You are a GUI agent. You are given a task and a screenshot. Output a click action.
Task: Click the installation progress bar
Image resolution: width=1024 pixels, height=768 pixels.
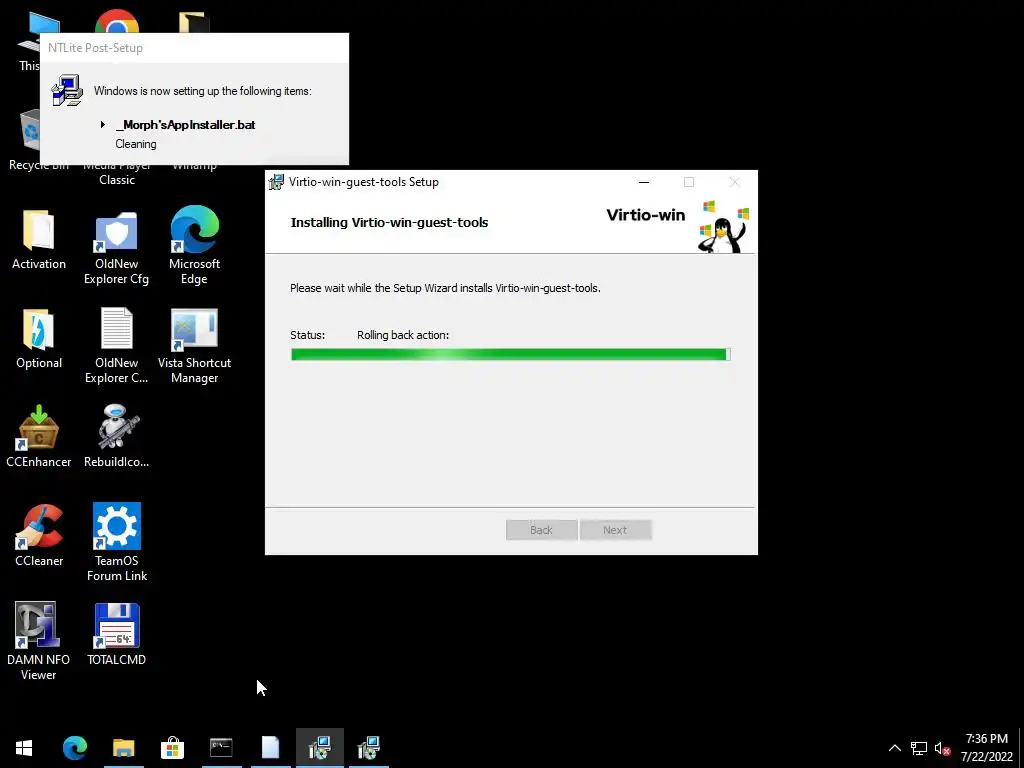[x=511, y=355]
